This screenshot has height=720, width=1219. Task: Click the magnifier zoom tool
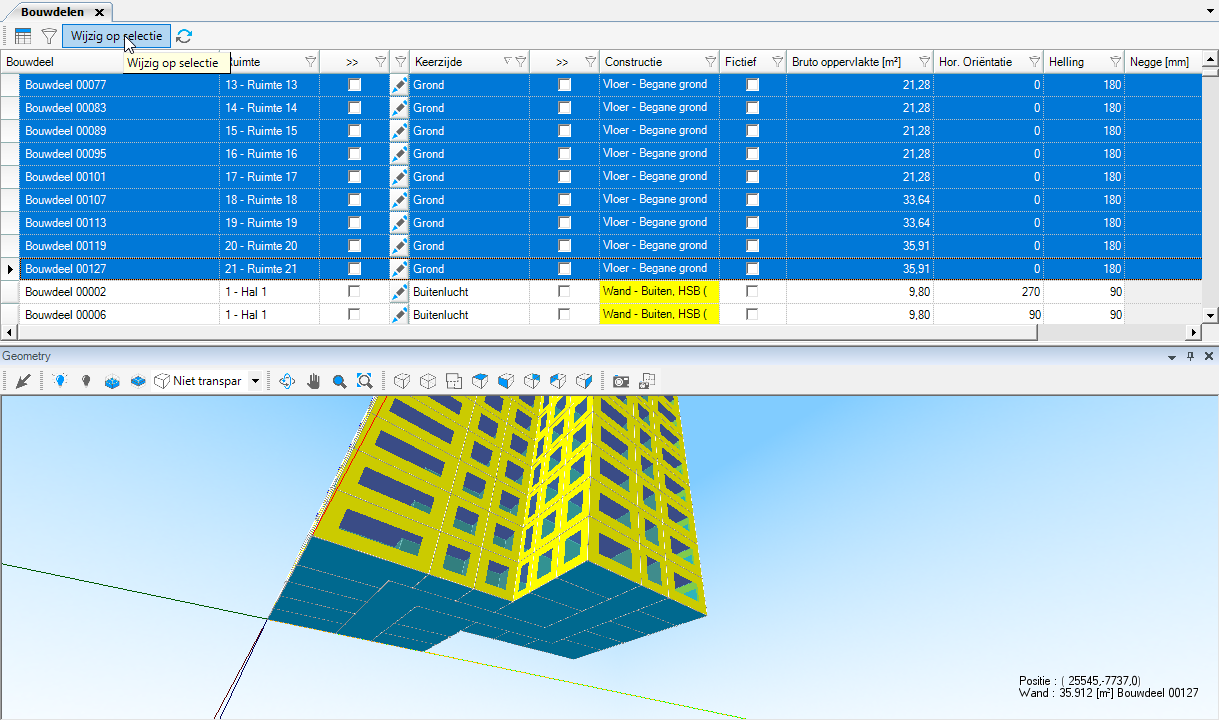(339, 381)
